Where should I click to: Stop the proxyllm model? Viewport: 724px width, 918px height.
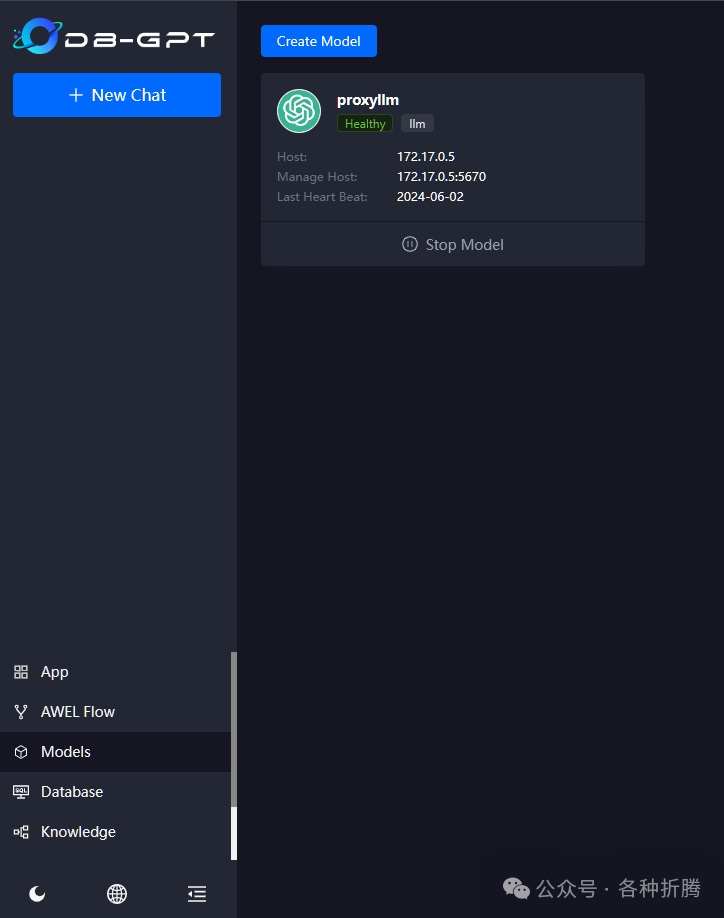coord(452,244)
